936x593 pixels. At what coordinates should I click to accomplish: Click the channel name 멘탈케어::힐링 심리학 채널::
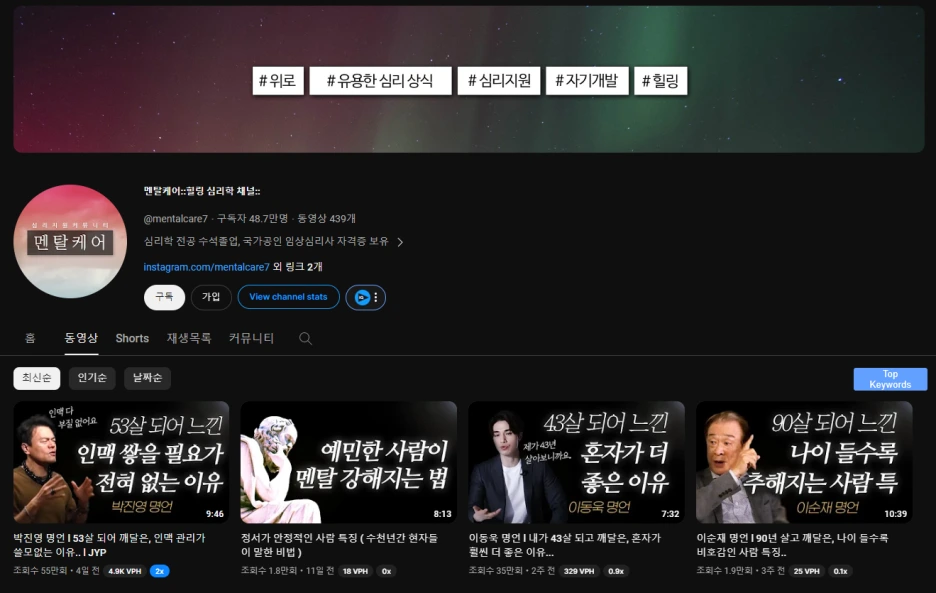click(x=202, y=191)
